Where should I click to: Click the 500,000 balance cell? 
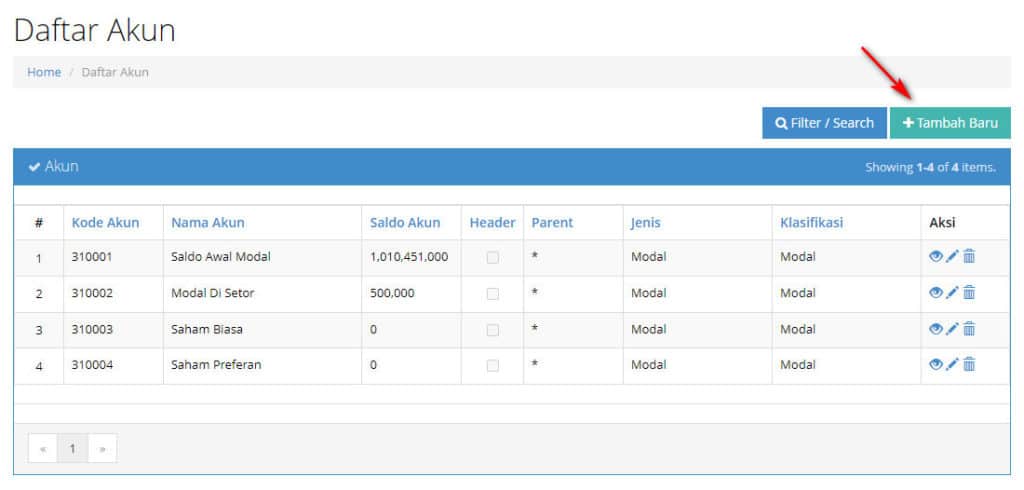411,294
